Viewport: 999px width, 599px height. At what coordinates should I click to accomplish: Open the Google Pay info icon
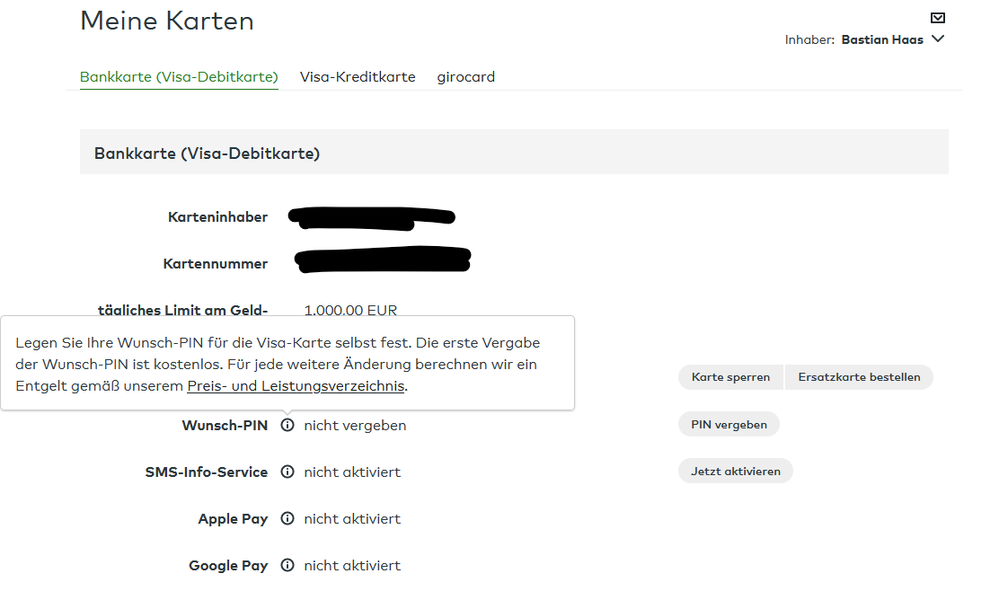click(x=287, y=566)
